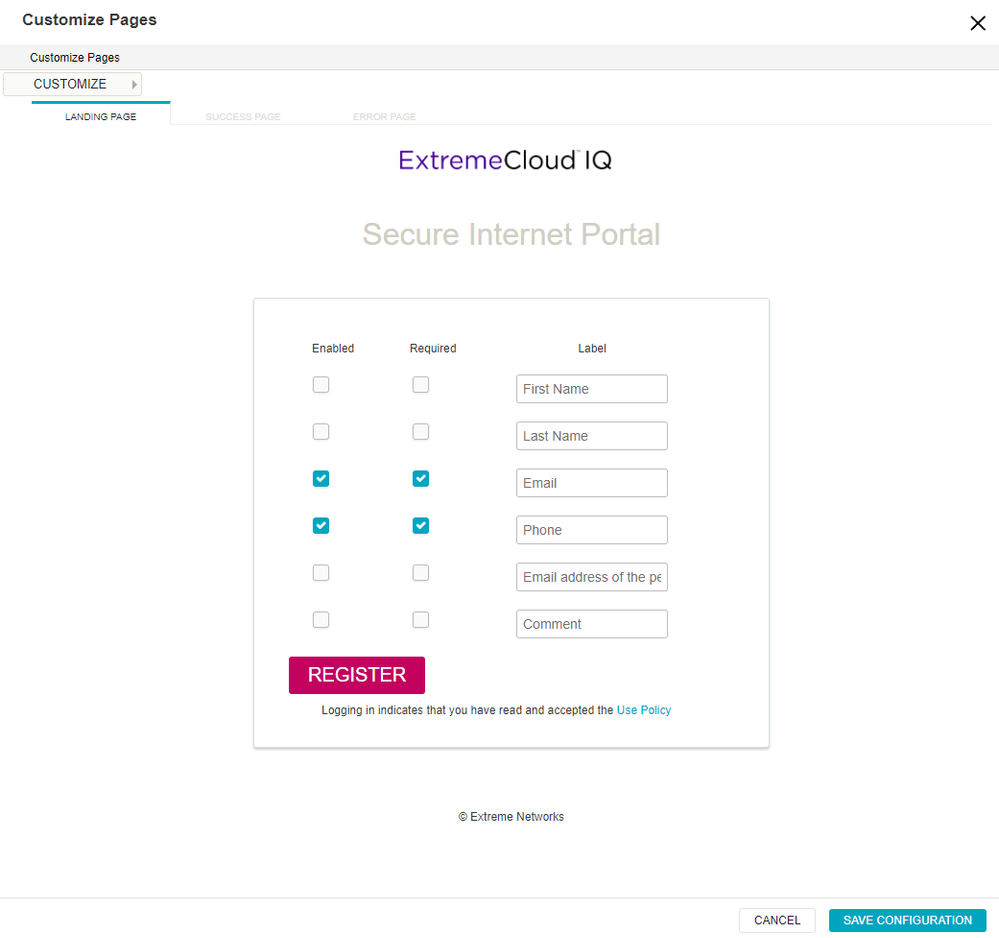Select the Secure Internet Portal heading
The image size is (999, 938).
(x=511, y=234)
